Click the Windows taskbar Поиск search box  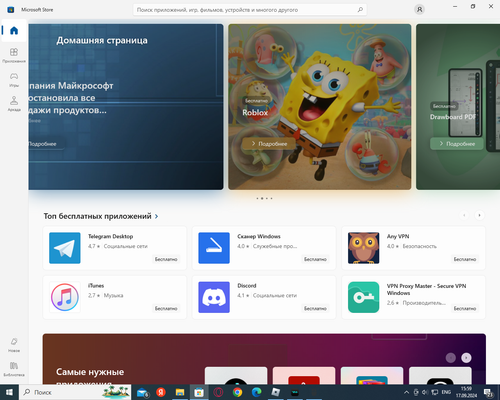point(75,392)
